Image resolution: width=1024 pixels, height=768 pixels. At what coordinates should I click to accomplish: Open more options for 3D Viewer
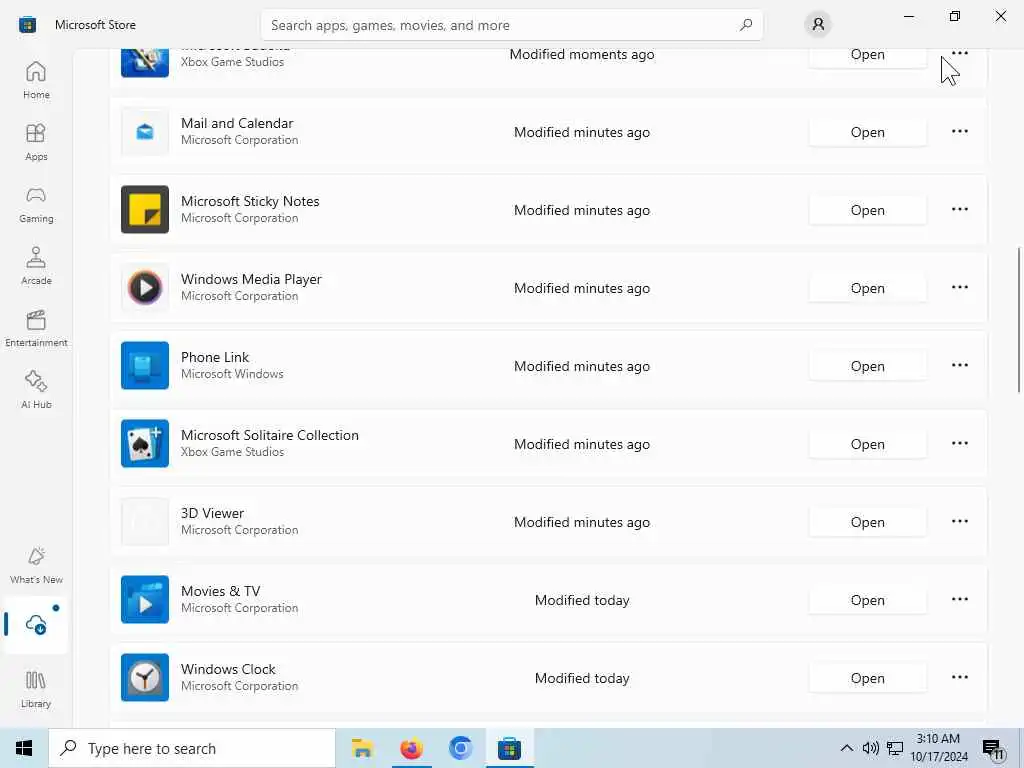(959, 521)
